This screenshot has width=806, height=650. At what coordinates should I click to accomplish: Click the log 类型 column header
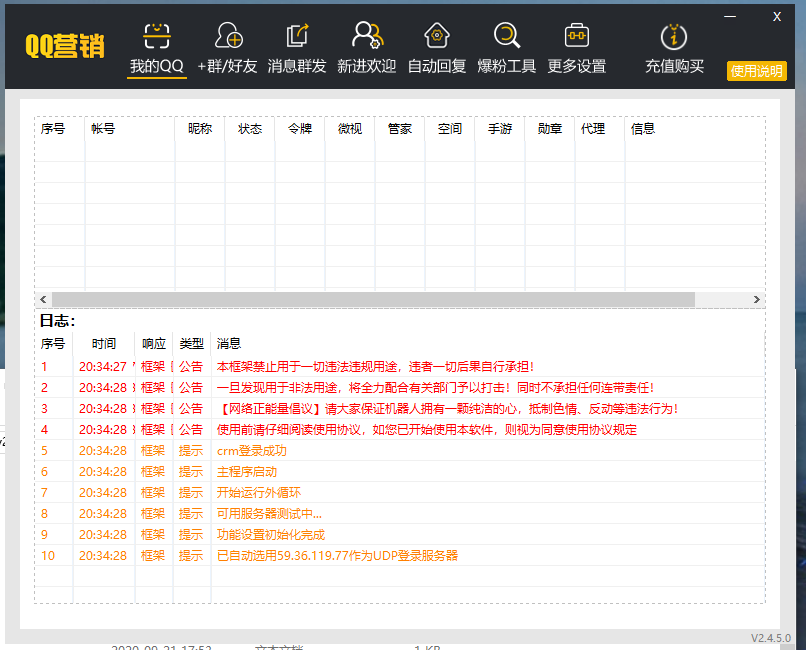[191, 343]
